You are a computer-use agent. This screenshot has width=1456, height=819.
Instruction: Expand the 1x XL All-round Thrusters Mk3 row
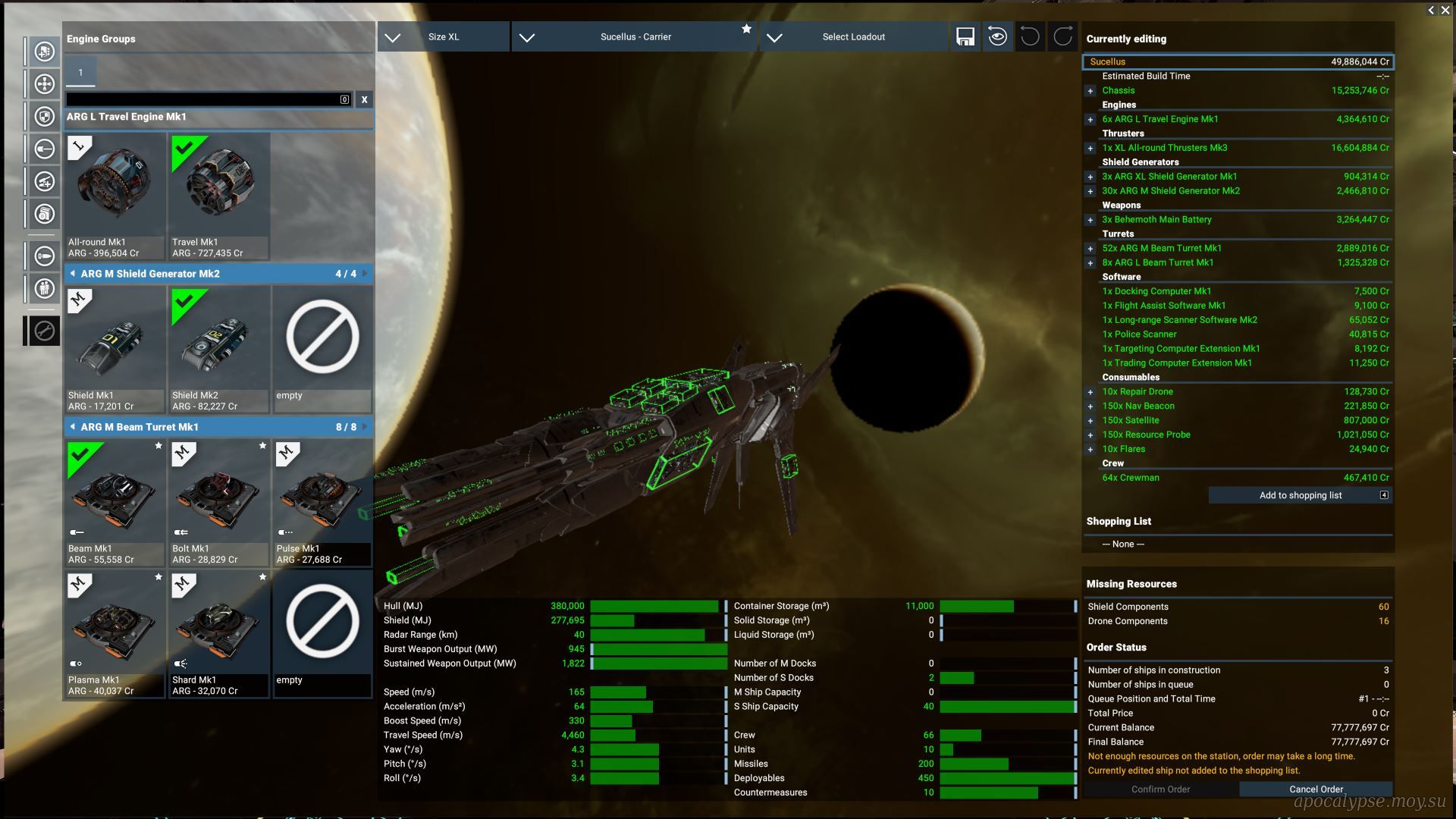click(1090, 149)
